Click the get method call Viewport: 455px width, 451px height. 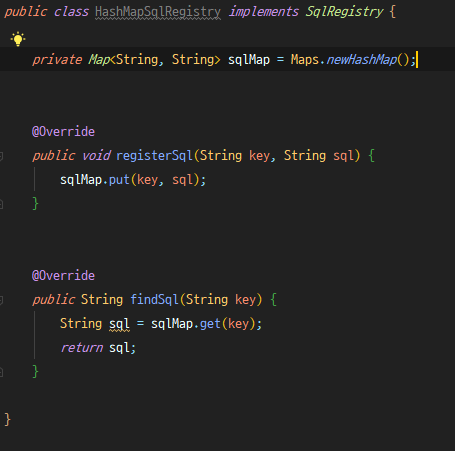[210, 324]
